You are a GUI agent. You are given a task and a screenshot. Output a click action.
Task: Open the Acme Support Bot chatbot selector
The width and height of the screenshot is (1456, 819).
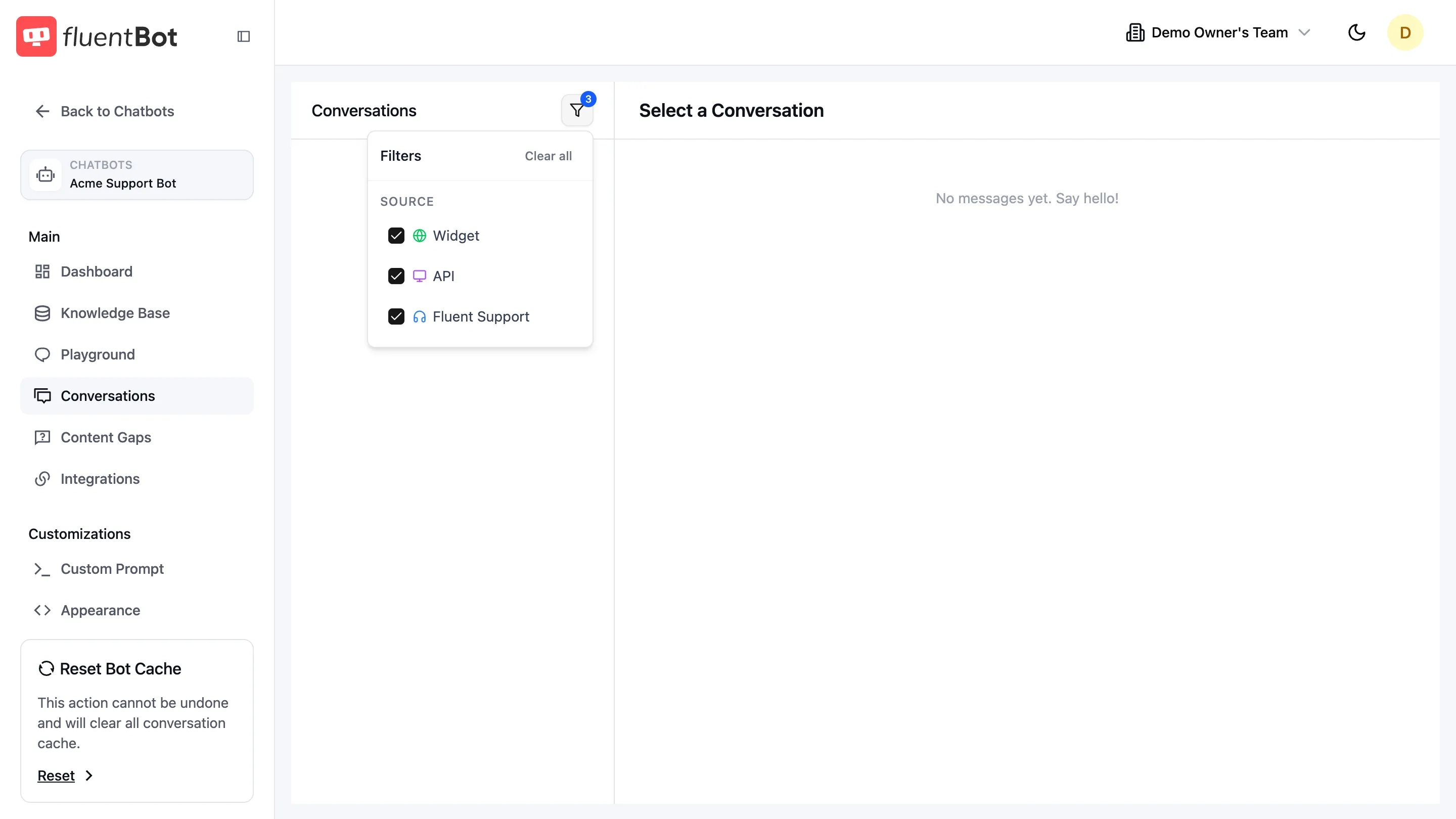tap(137, 174)
